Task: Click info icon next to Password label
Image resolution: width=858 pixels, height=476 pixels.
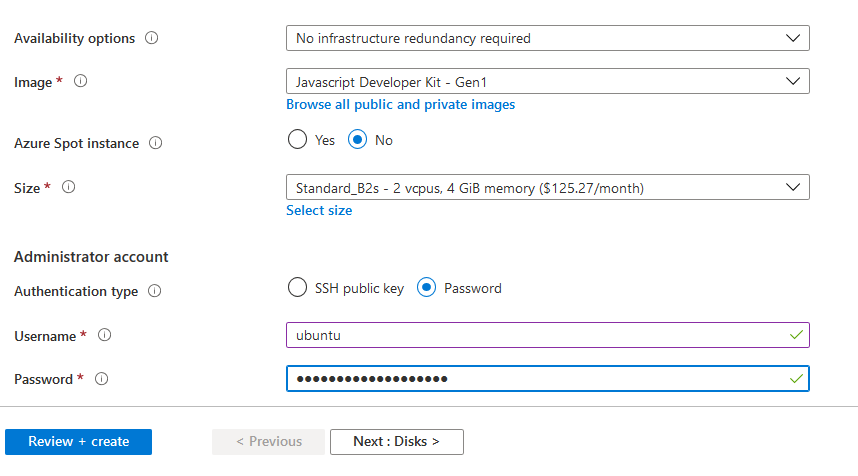Action: pos(102,379)
